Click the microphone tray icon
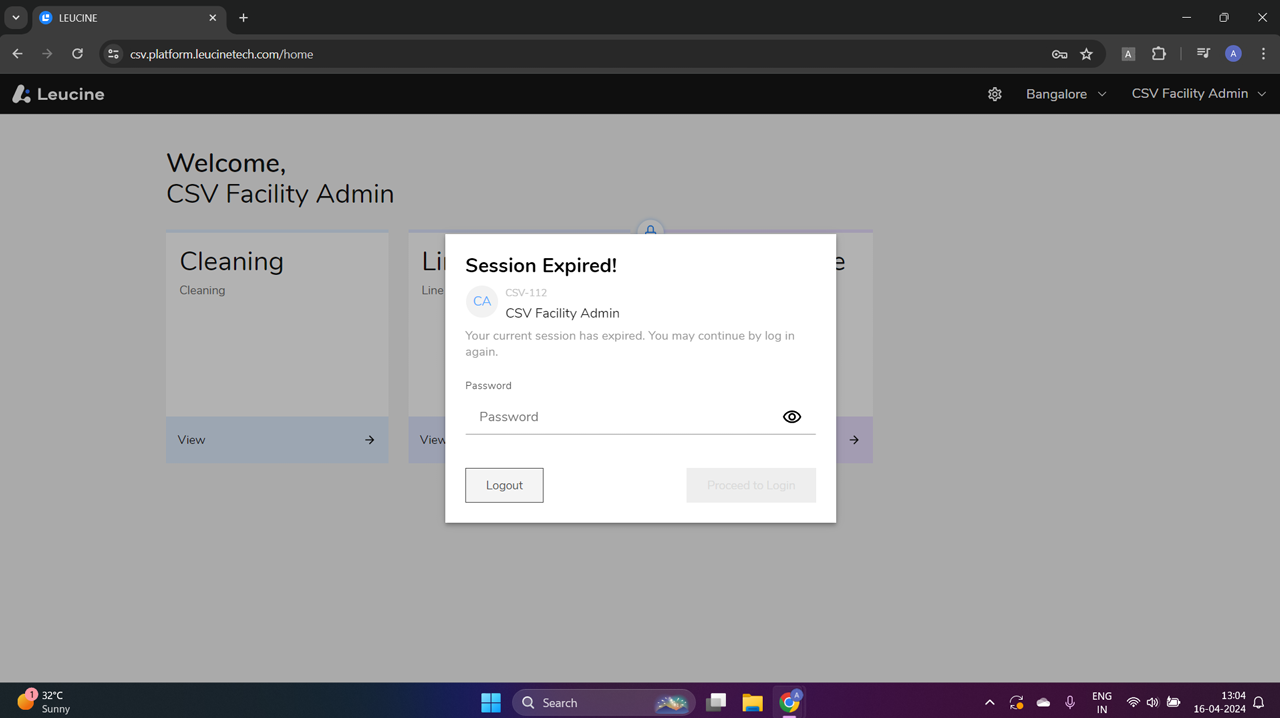 click(1070, 703)
